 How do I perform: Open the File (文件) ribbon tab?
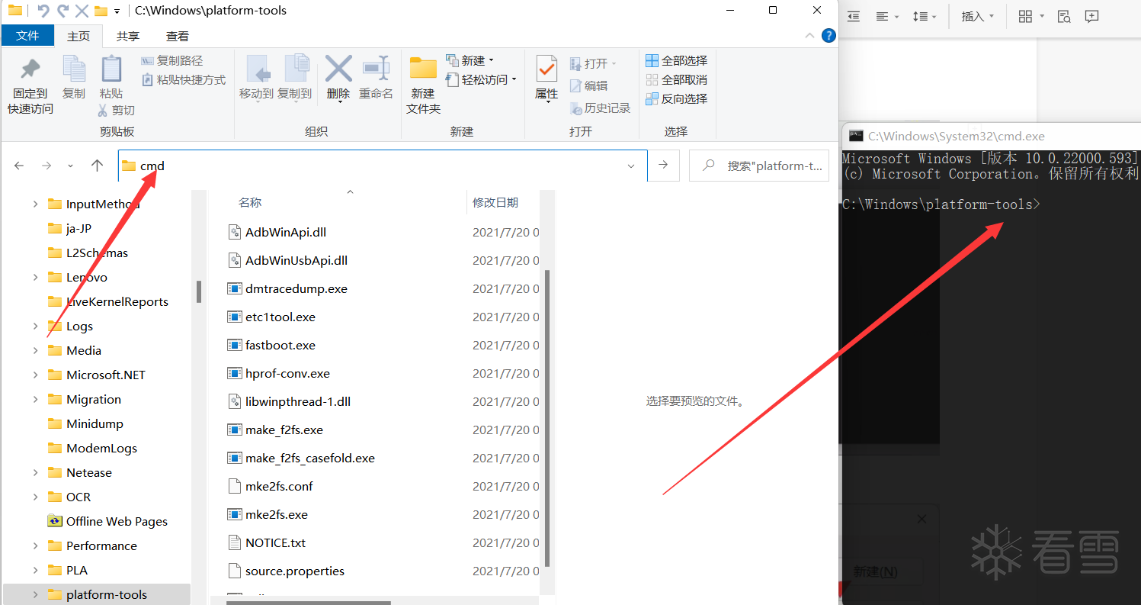click(x=28, y=35)
